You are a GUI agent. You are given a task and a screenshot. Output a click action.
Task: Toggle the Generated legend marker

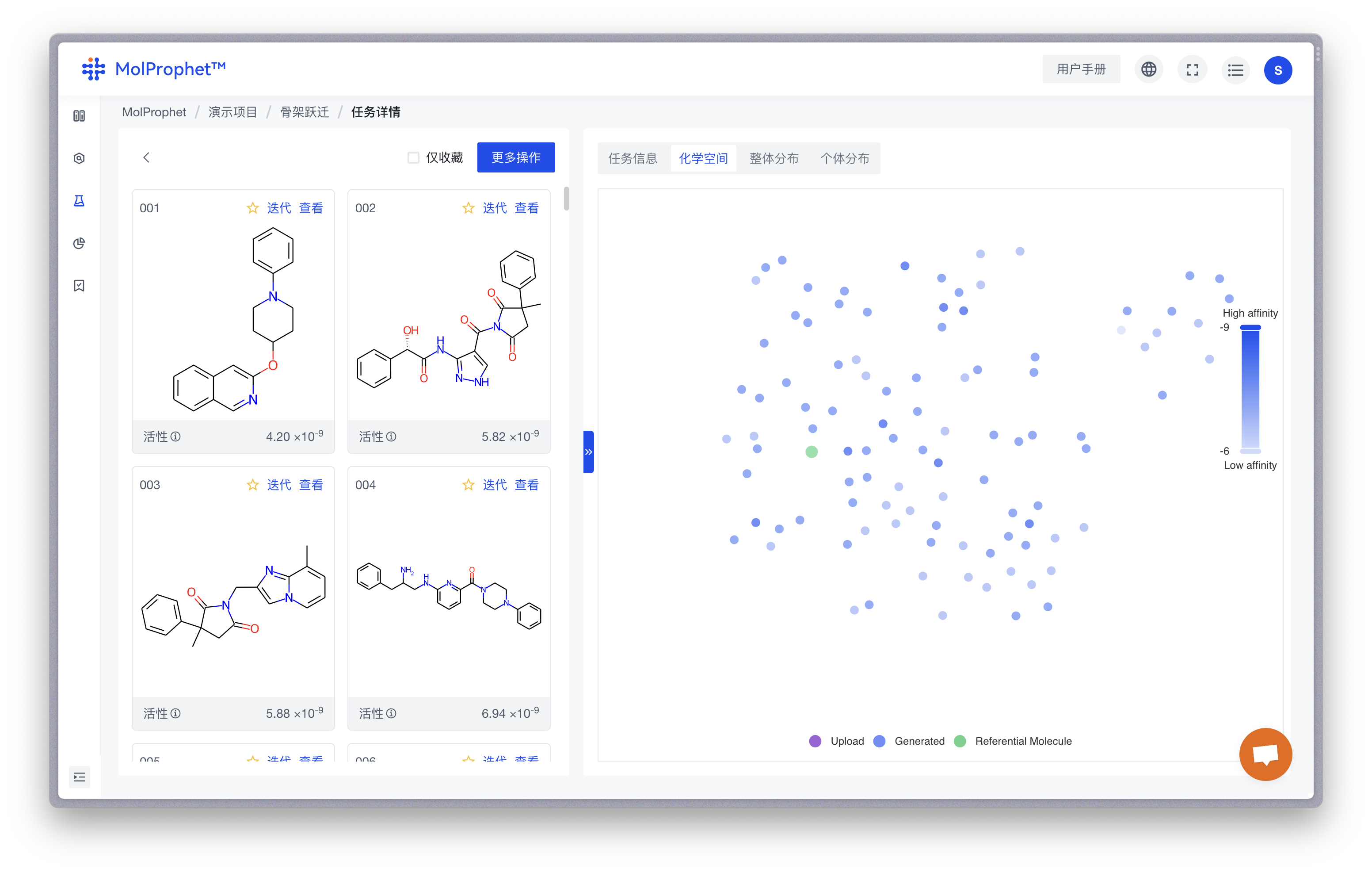[879, 741]
